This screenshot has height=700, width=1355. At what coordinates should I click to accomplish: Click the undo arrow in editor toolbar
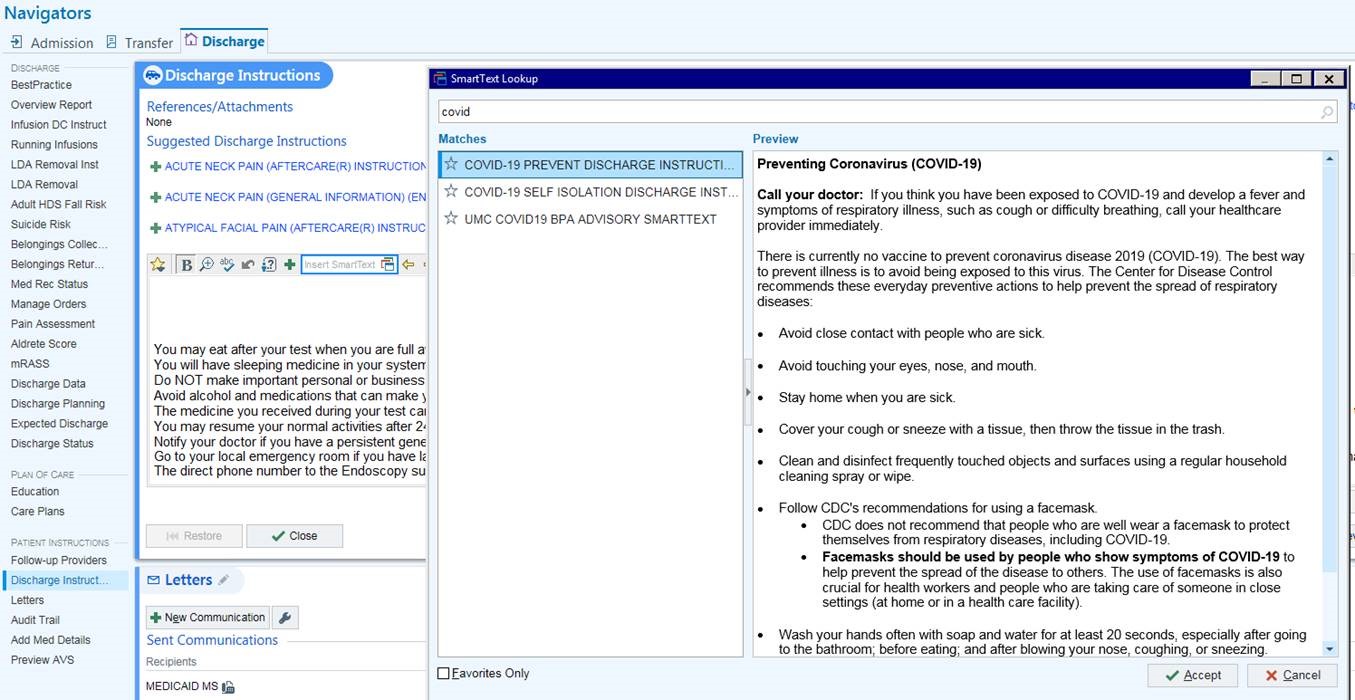[247, 265]
